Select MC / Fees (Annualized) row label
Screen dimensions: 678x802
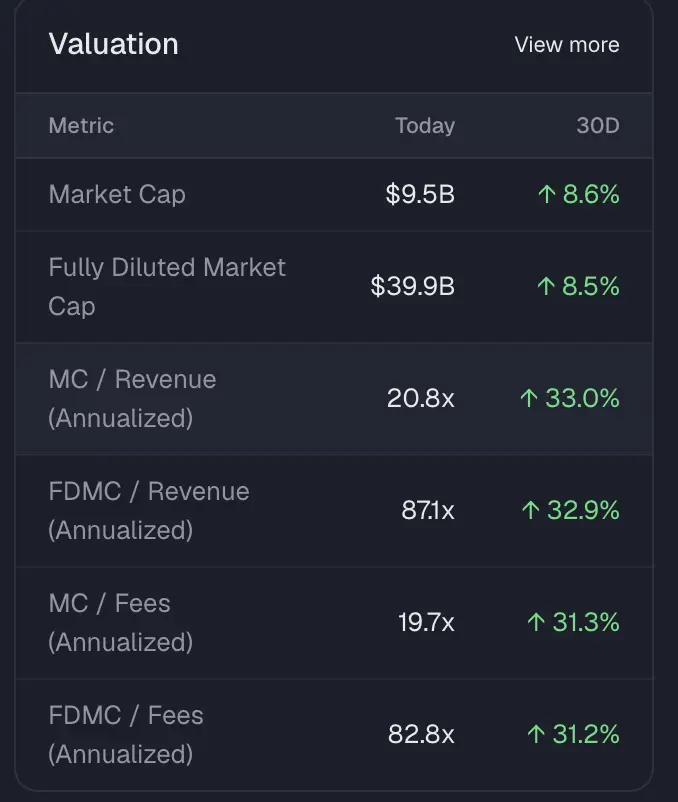point(120,622)
